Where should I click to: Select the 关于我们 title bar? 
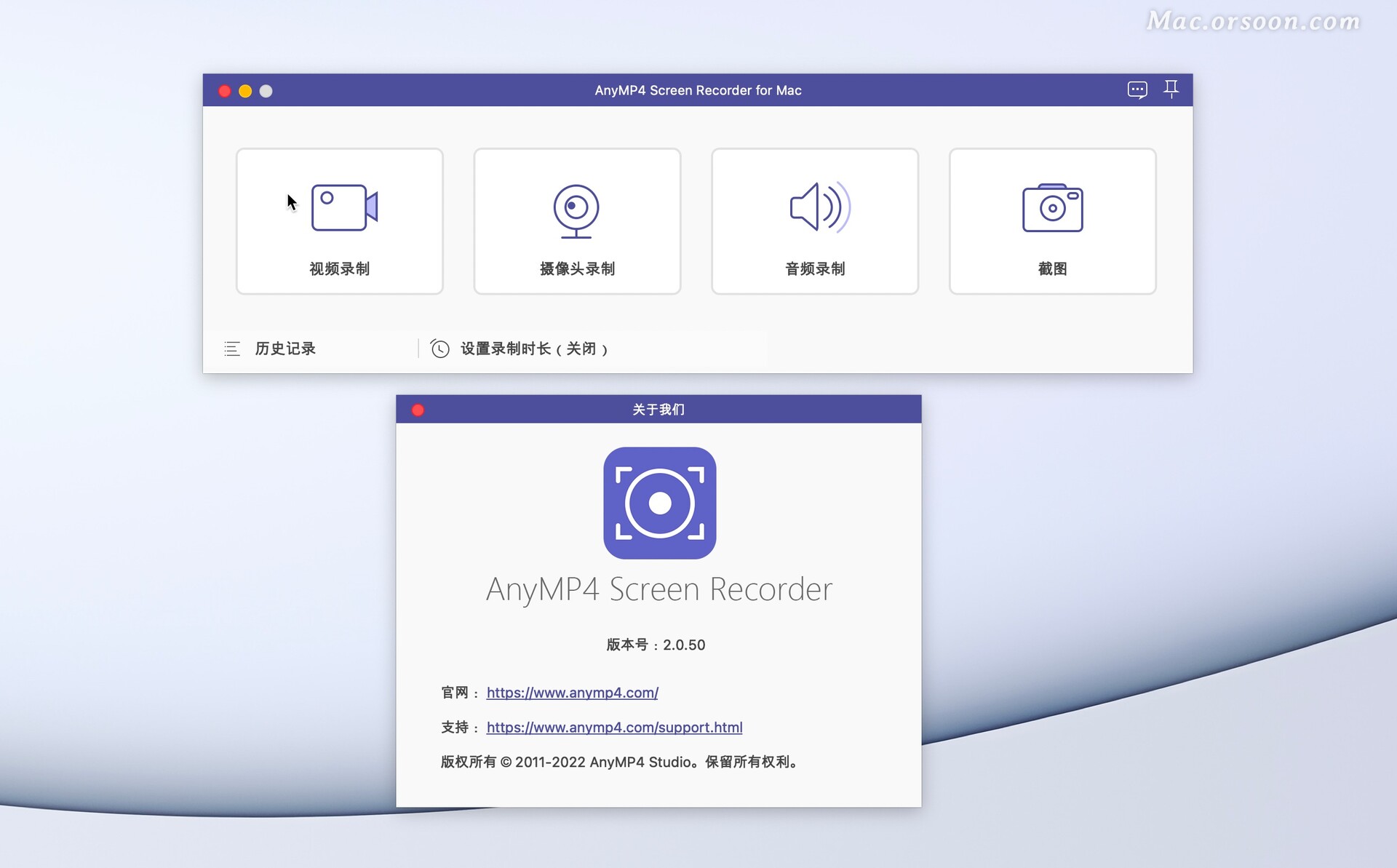click(x=658, y=409)
